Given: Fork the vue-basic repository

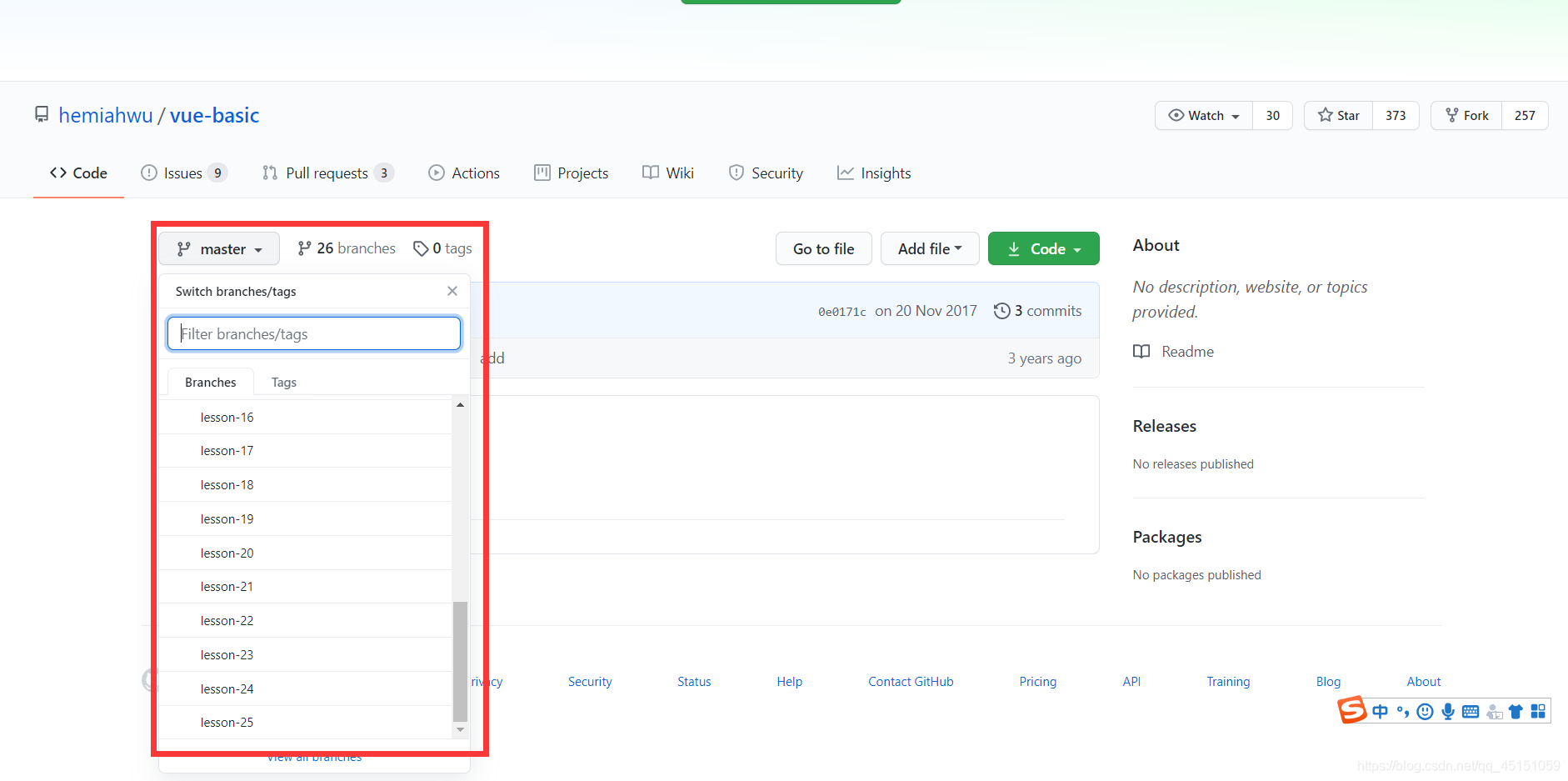Looking at the screenshot, I should click(1466, 116).
